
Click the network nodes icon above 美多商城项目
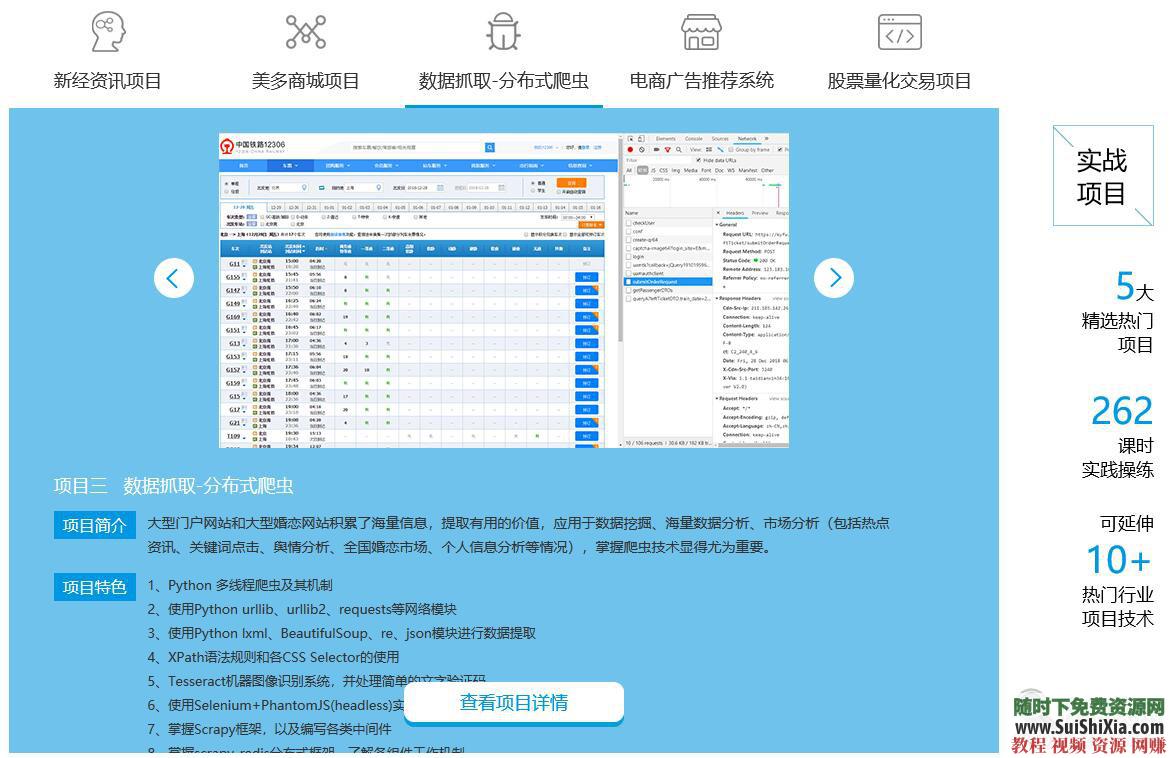point(306,32)
